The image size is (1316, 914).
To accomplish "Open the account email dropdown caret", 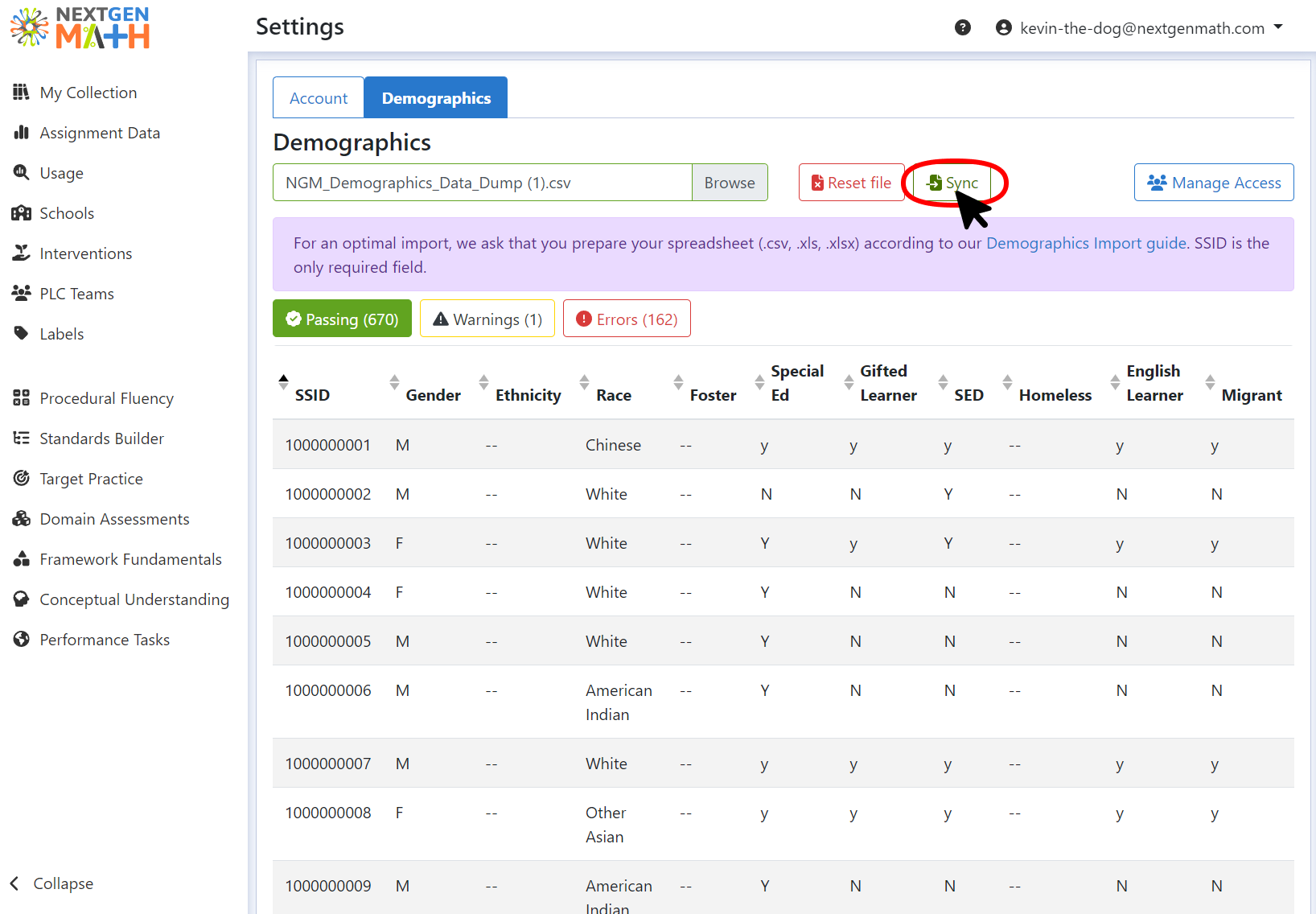I will click(x=1278, y=27).
